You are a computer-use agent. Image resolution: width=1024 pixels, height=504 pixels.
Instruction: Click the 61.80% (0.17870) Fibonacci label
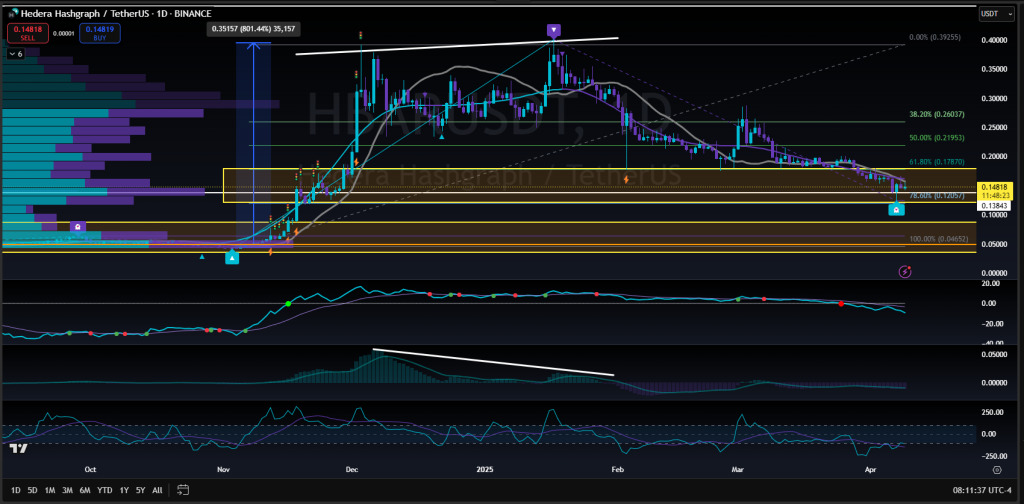(x=936, y=162)
